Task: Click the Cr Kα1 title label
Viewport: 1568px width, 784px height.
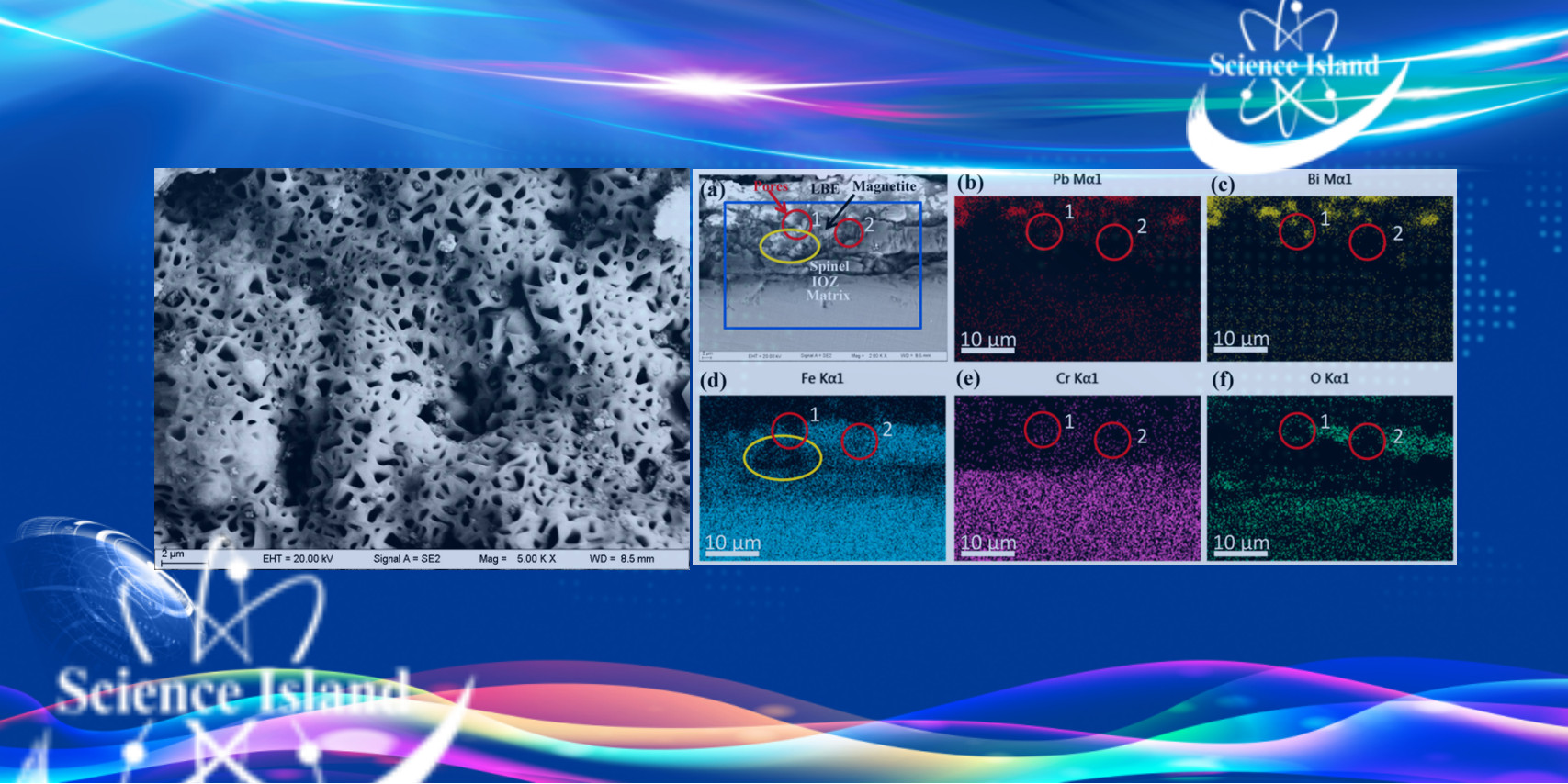Action: [1077, 378]
